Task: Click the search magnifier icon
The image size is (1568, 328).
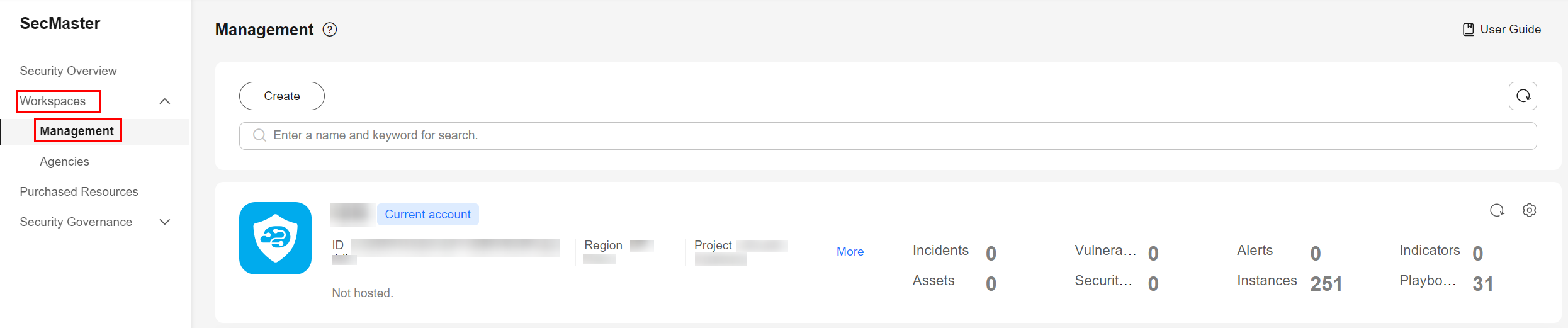Action: [259, 135]
